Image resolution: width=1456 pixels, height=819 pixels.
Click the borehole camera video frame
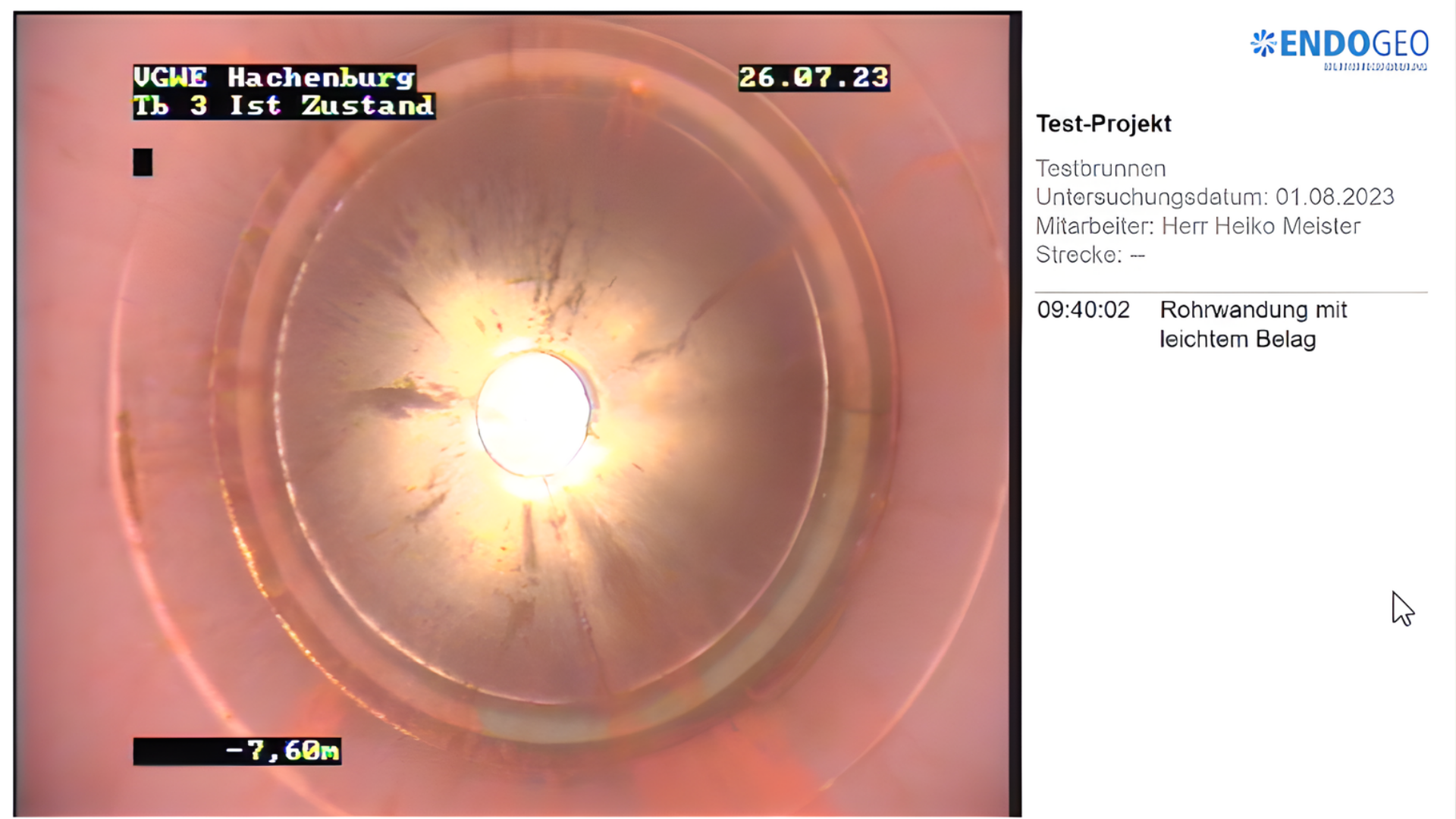(517, 414)
